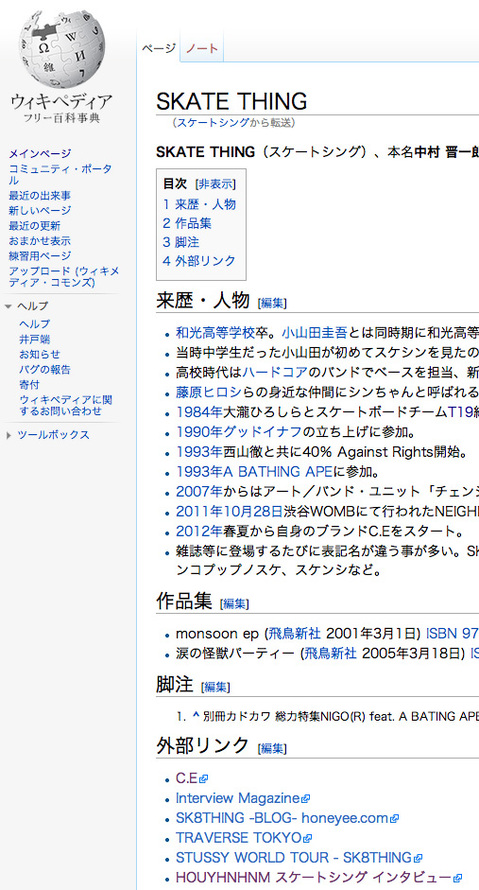Click ヘルプ link under help section

[x=35, y=324]
